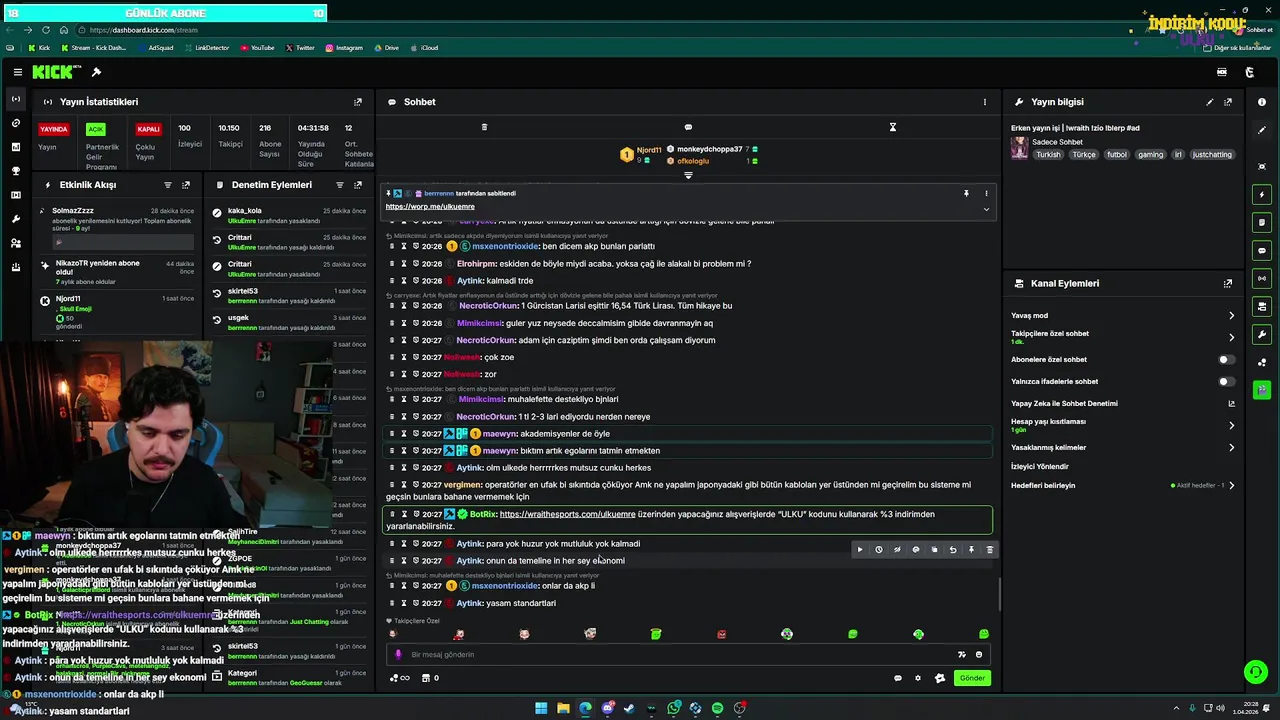The image size is (1280, 720).
Task: Open the hamburger menu beside Kick logo
Action: pyautogui.click(x=18, y=72)
